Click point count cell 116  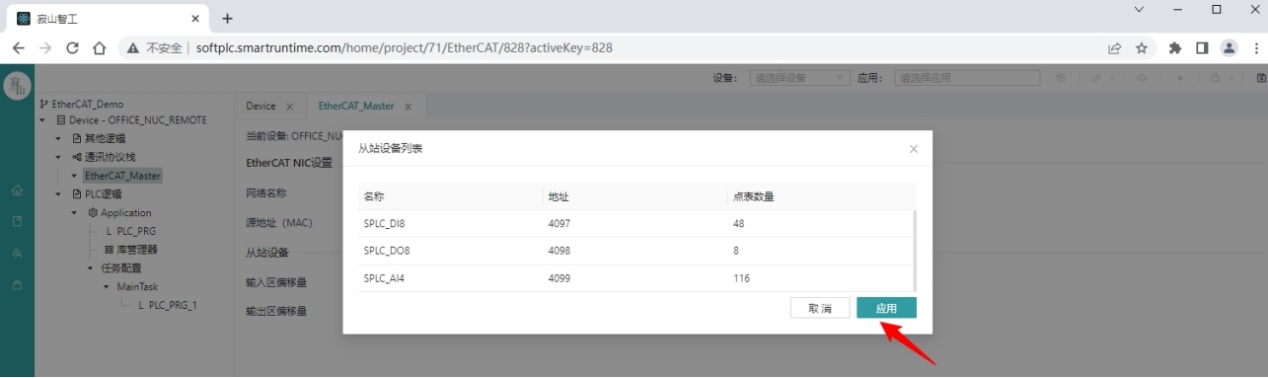point(741,278)
